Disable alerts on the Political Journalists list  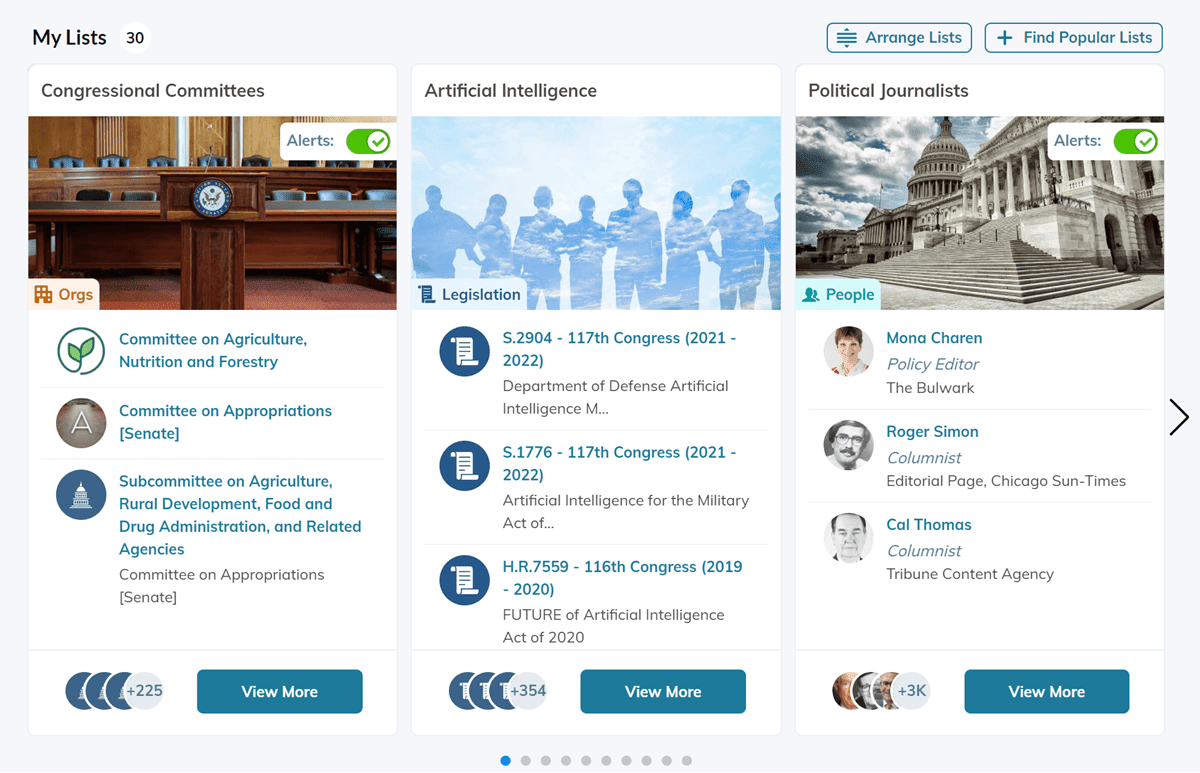pyautogui.click(x=1135, y=141)
